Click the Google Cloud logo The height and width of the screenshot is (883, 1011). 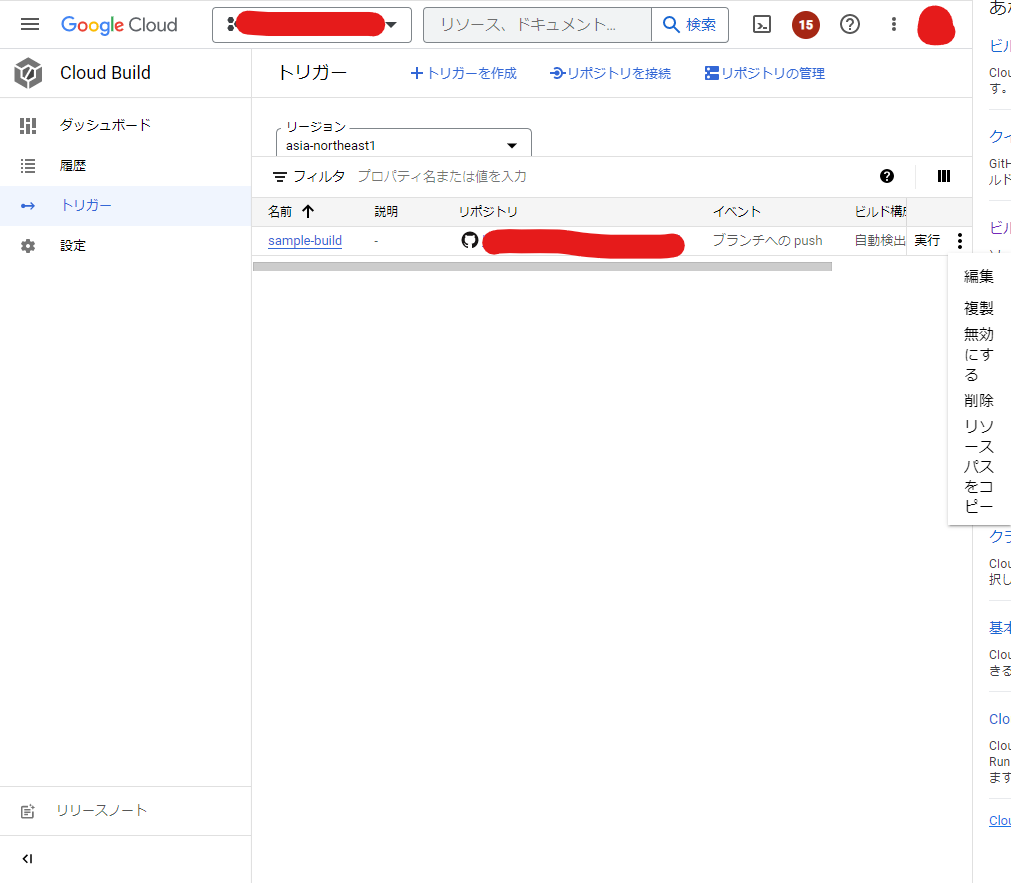pyautogui.click(x=119, y=25)
